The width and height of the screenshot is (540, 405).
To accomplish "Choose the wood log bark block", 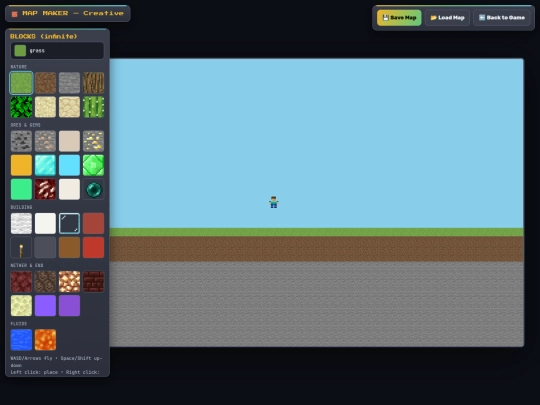I will click(93, 83).
